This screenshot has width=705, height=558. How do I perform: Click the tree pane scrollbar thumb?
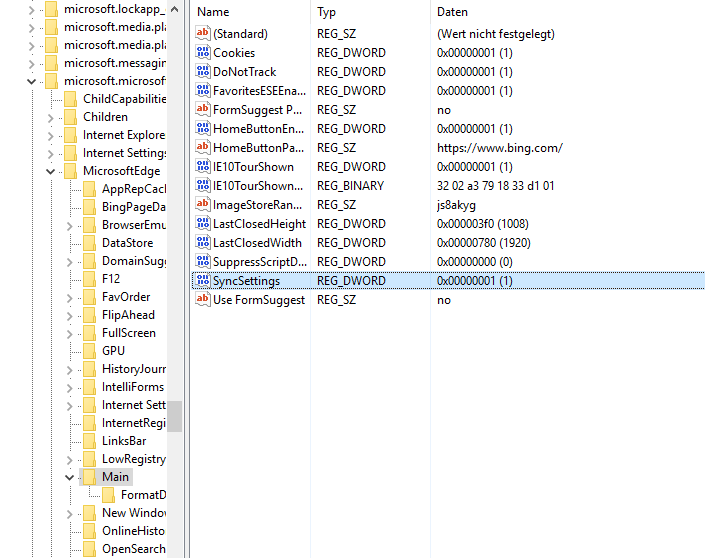point(174,416)
